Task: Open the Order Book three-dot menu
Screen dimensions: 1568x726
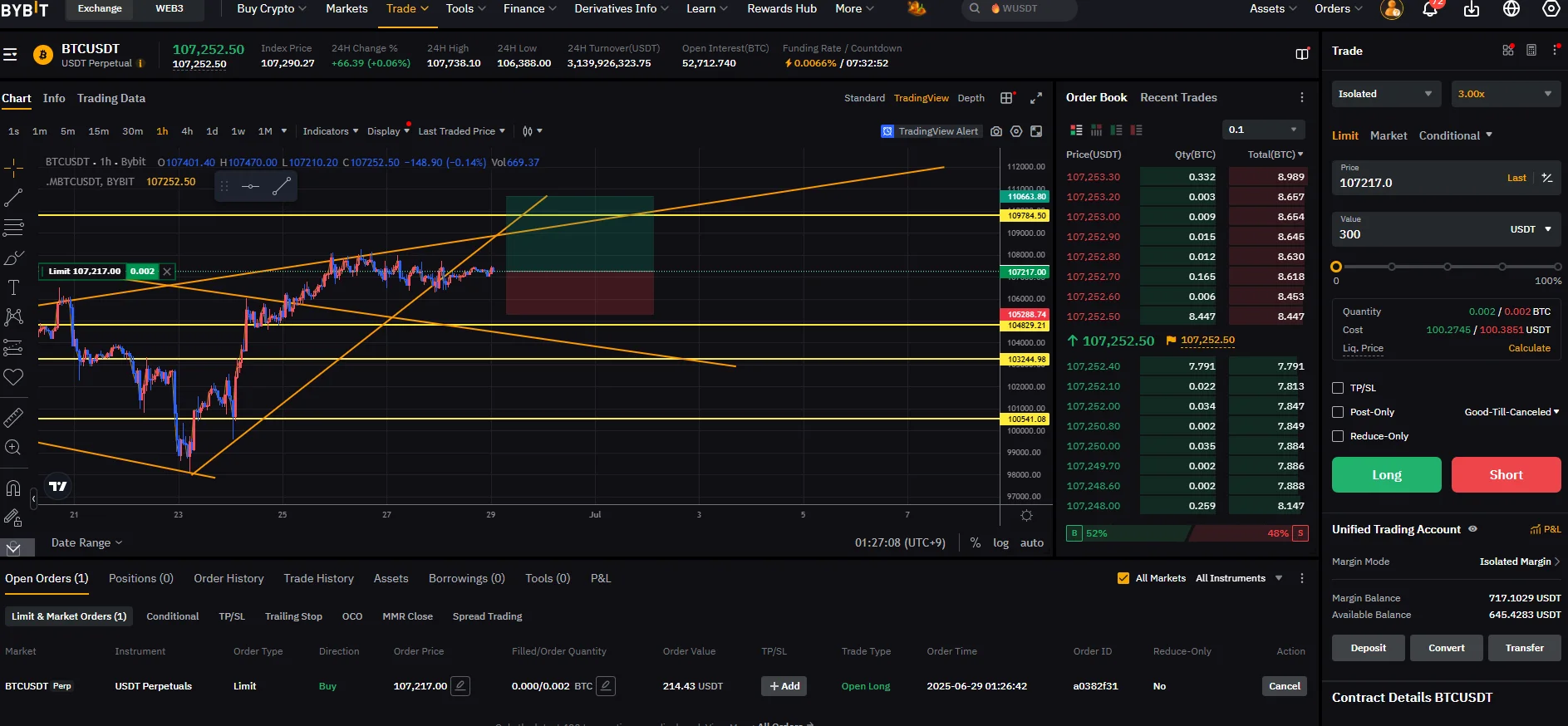Action: click(x=1302, y=98)
